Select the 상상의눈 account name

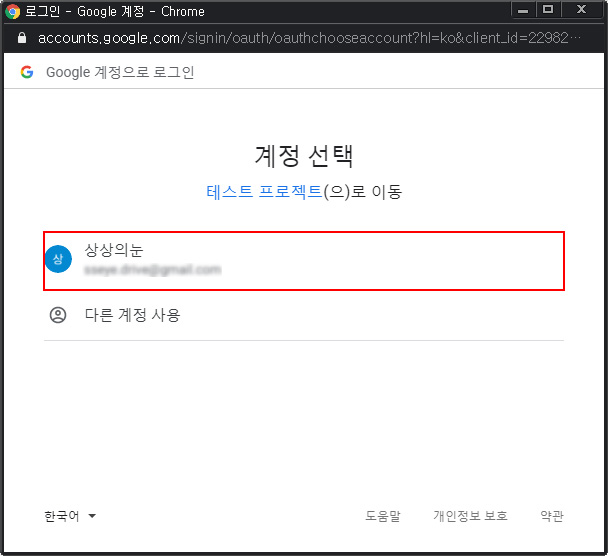point(114,250)
